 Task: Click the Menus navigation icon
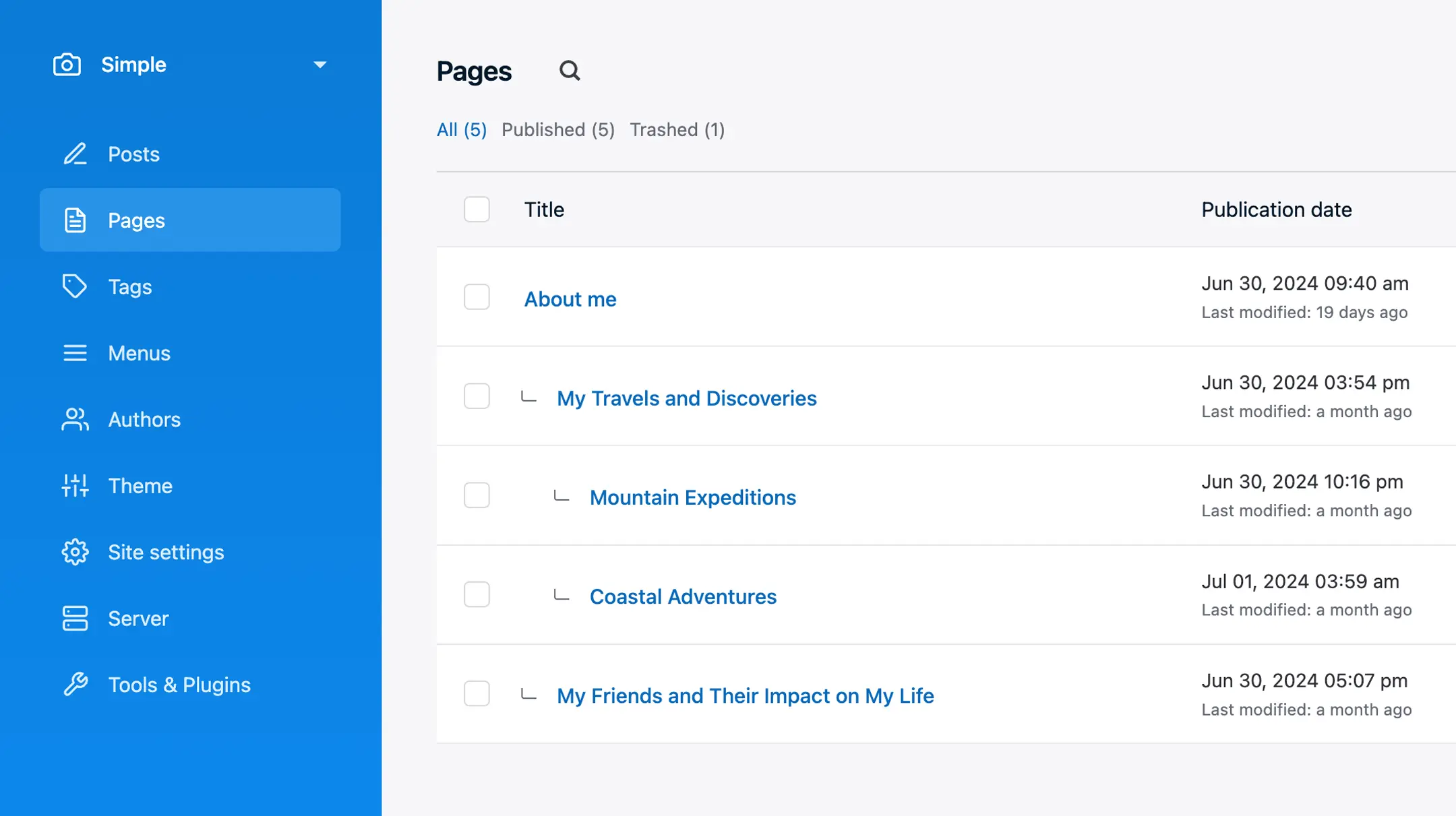click(74, 353)
